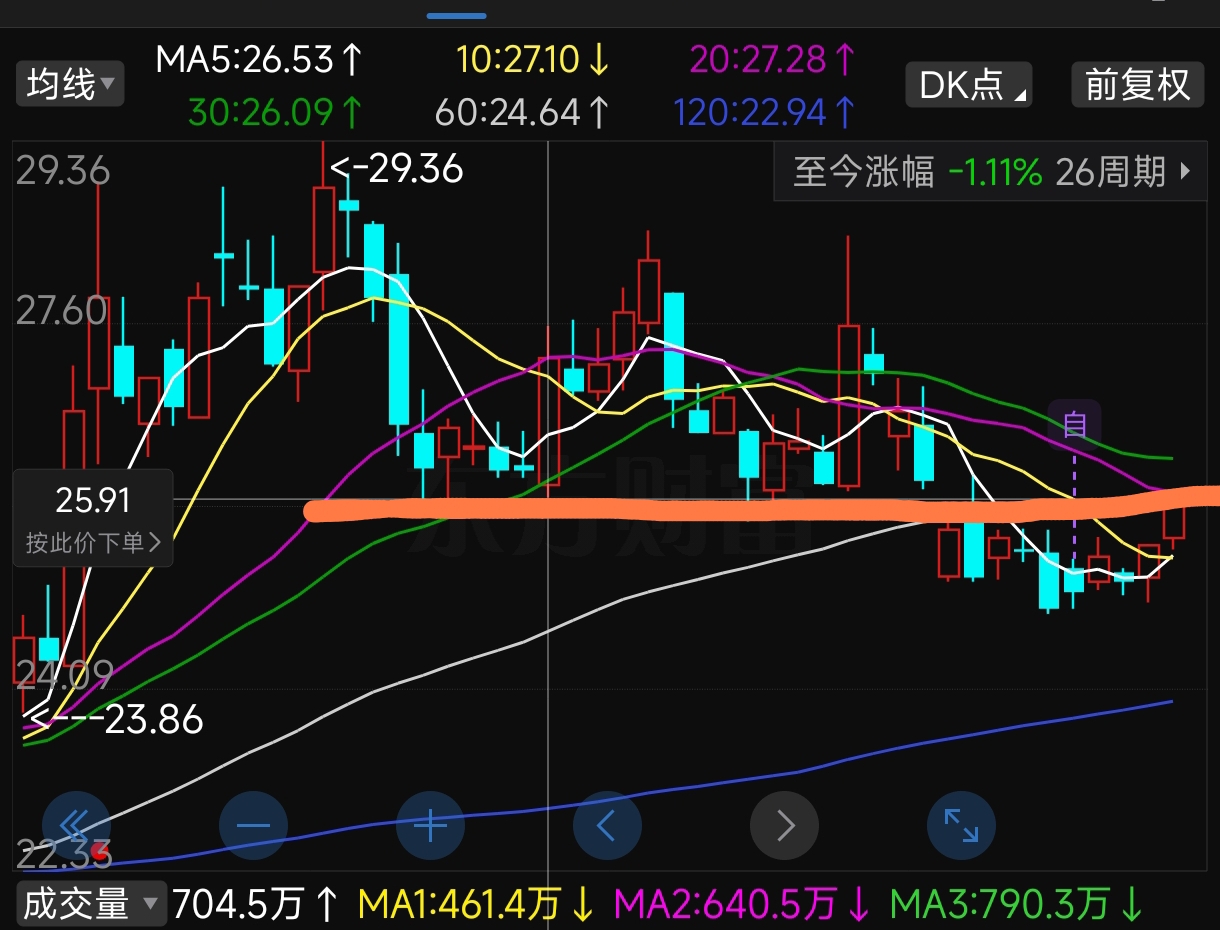Select the blue 120:22.94 moving average value
Viewport: 1220px width, 930px height.
pos(764,112)
